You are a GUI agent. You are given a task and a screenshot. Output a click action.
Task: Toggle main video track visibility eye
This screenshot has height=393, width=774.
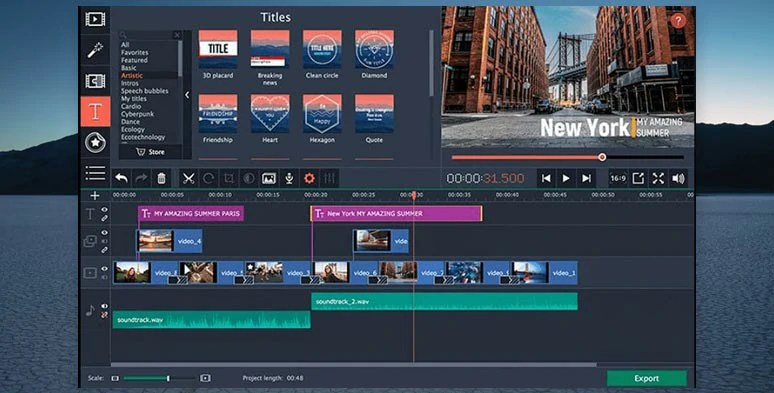pyautogui.click(x=104, y=269)
